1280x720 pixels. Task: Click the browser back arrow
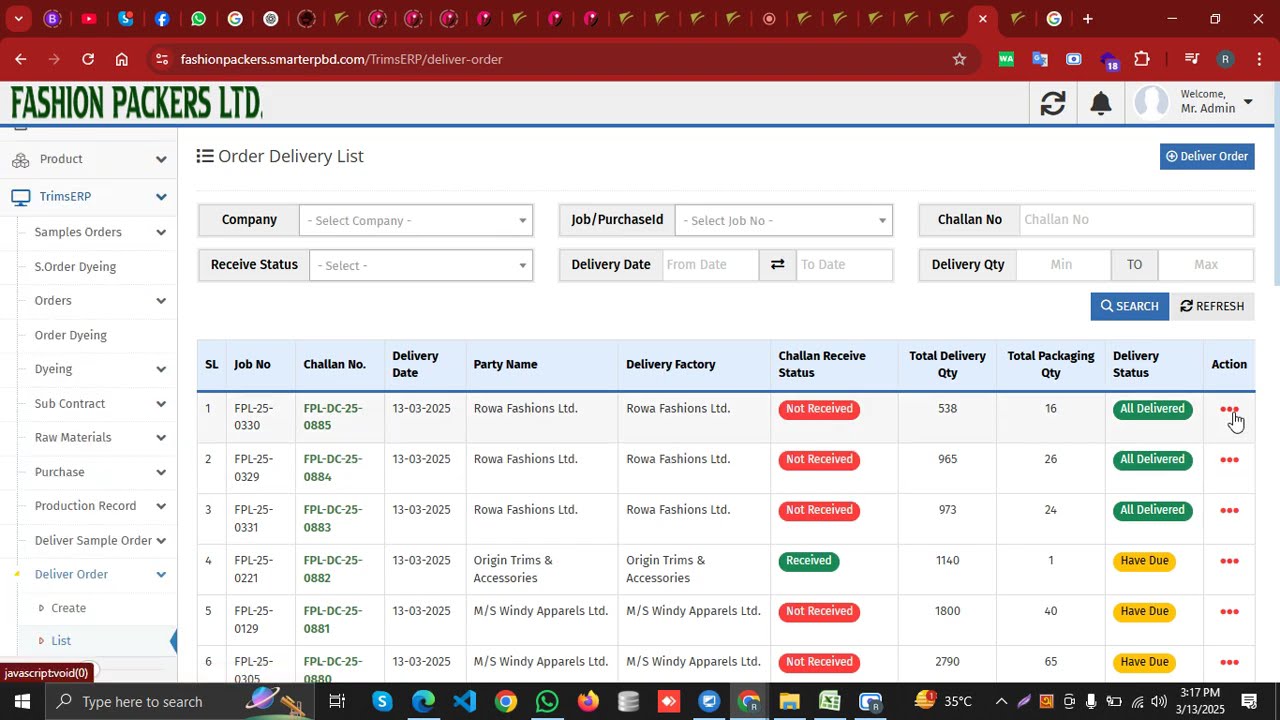(21, 59)
